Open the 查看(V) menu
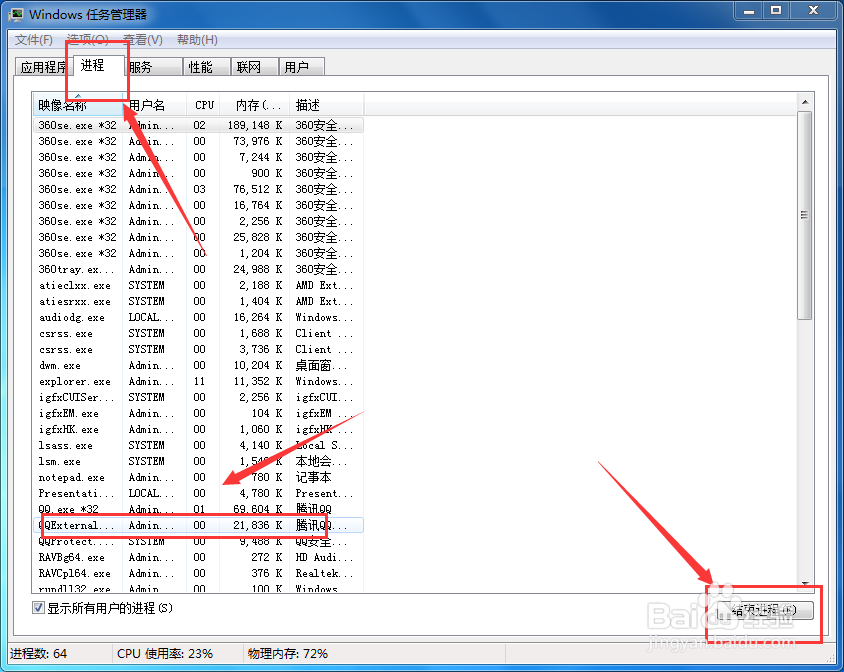Image resolution: width=844 pixels, height=672 pixels. point(143,40)
